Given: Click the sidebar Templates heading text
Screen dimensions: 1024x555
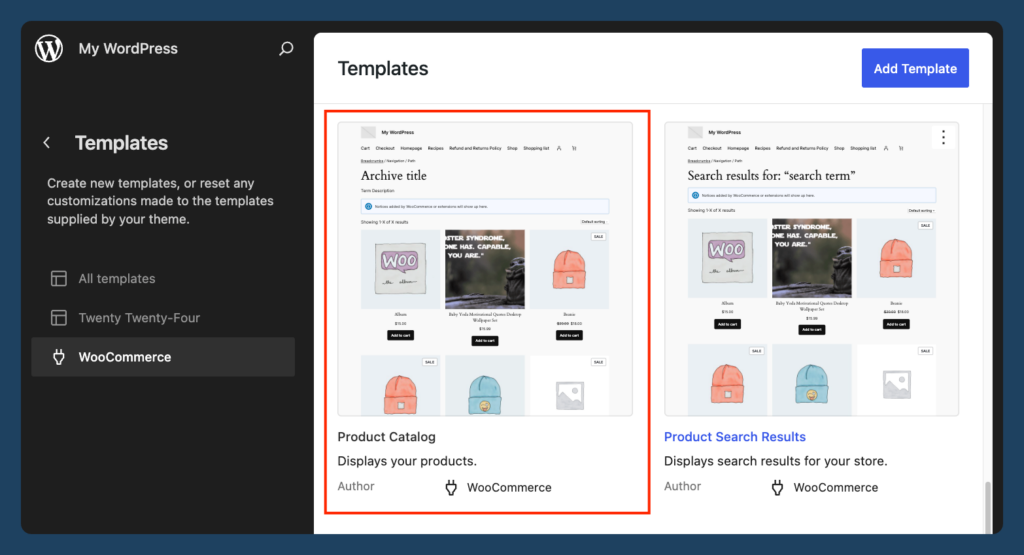Looking at the screenshot, I should pos(121,143).
